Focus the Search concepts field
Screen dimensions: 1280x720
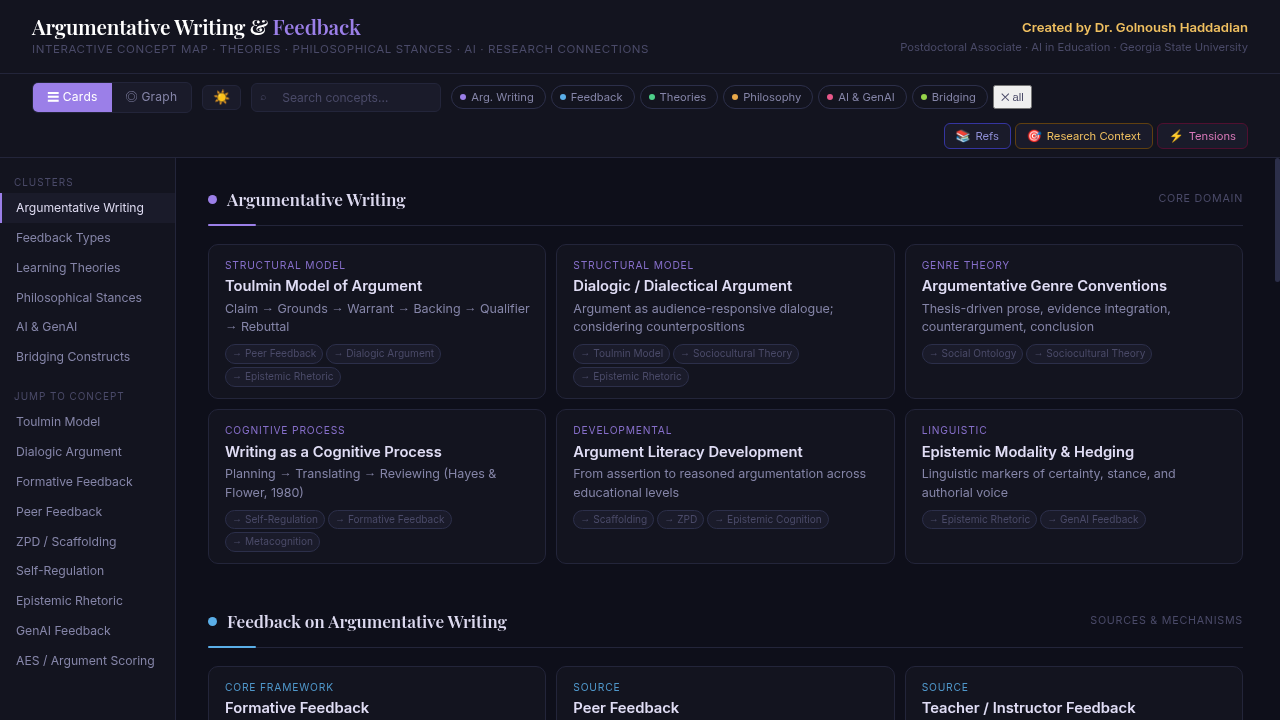346,97
